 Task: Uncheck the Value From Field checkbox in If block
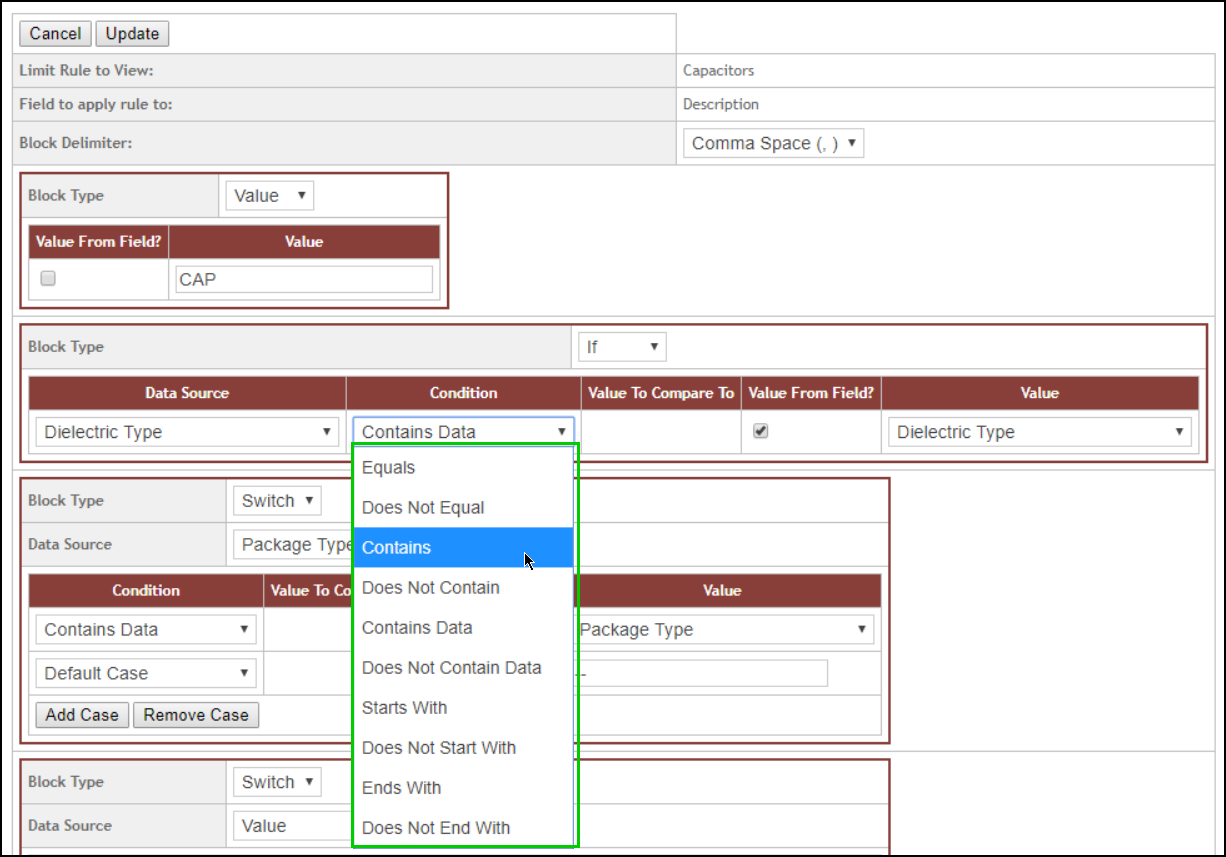760,431
